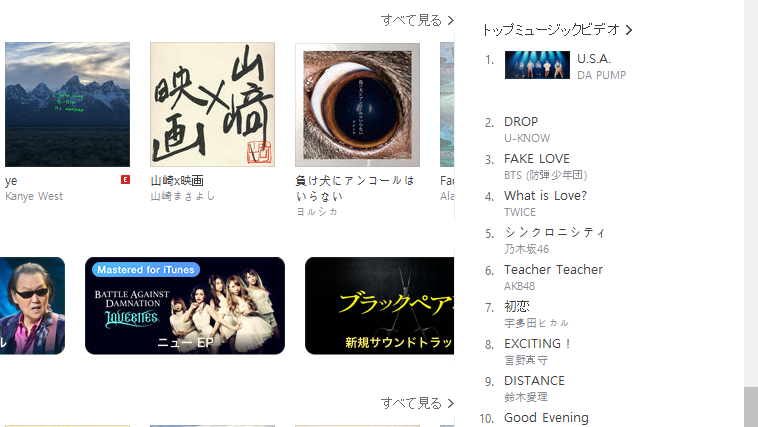Open the ye album cover by Kanye West
The width and height of the screenshot is (758, 427).
[67, 104]
